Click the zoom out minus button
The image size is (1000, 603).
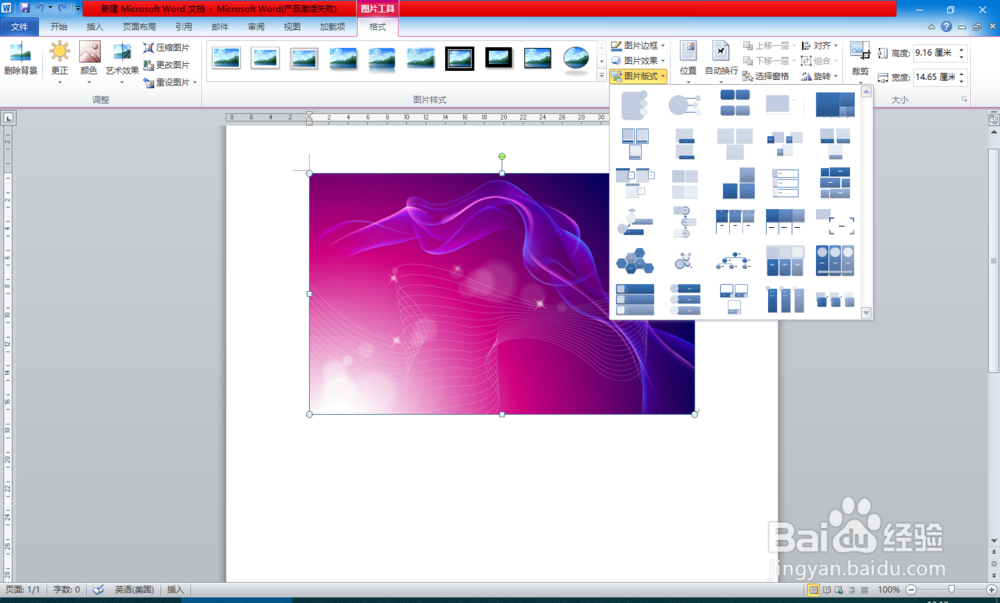tap(911, 590)
